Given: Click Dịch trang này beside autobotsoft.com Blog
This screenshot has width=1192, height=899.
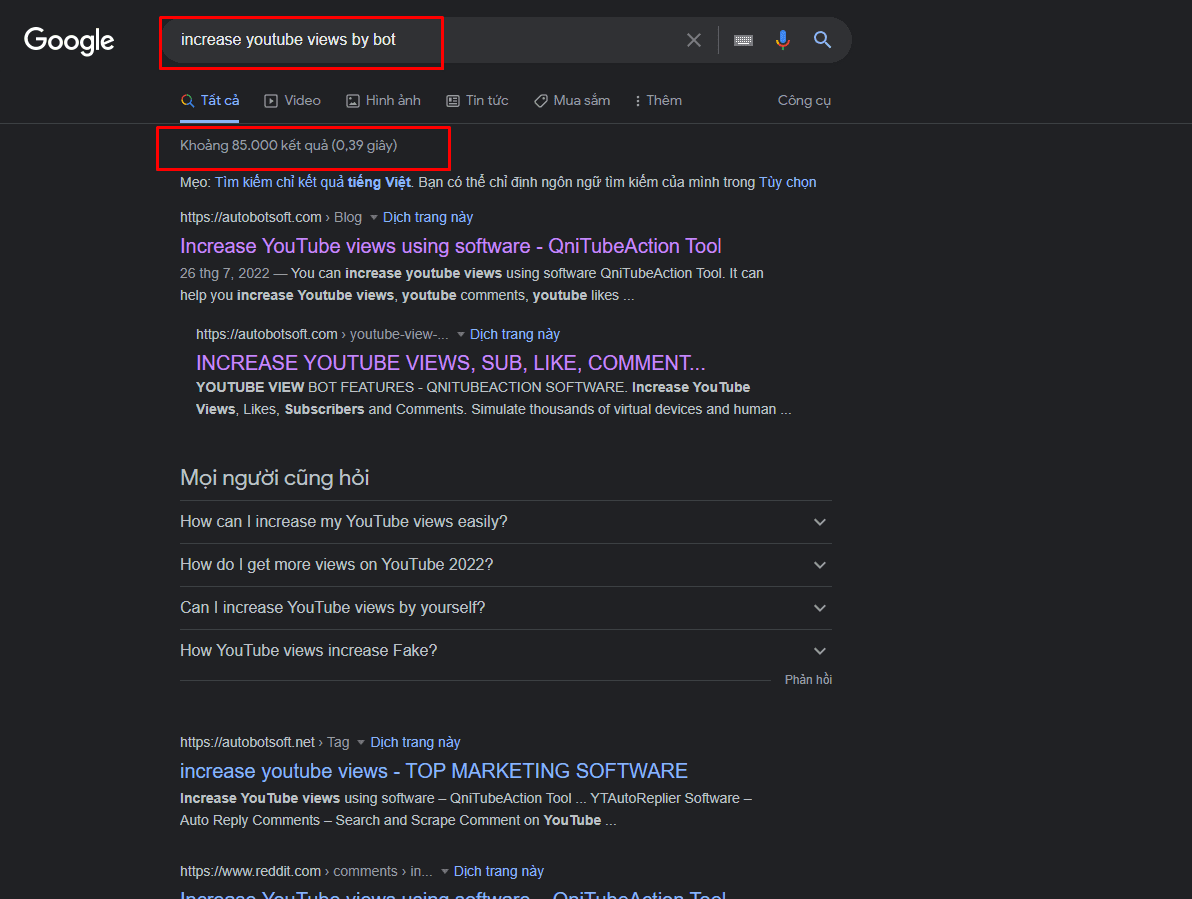Looking at the screenshot, I should click(428, 217).
